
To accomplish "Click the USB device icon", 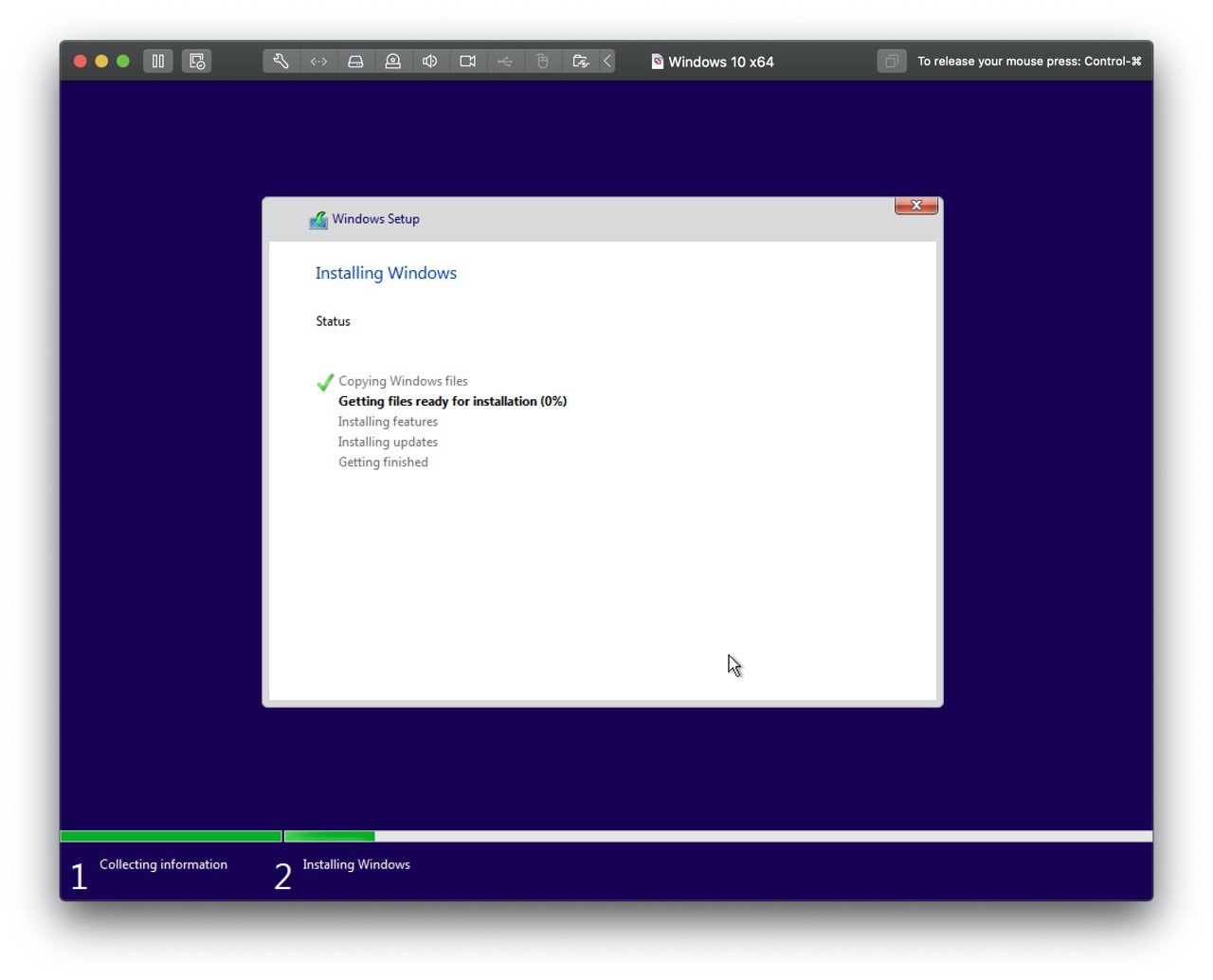I will (505, 62).
